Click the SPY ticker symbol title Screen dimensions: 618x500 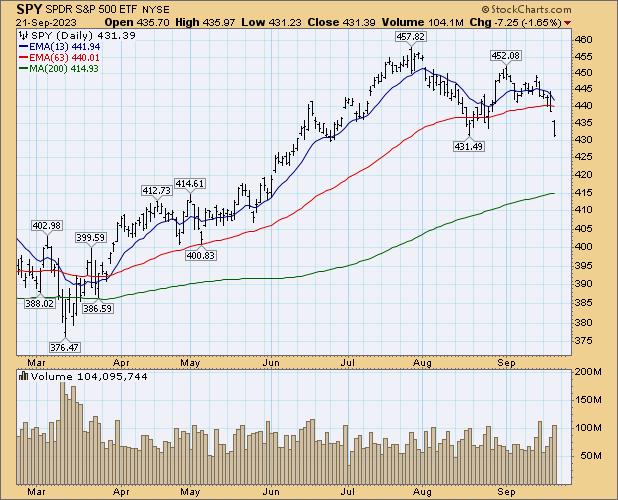click(30, 9)
